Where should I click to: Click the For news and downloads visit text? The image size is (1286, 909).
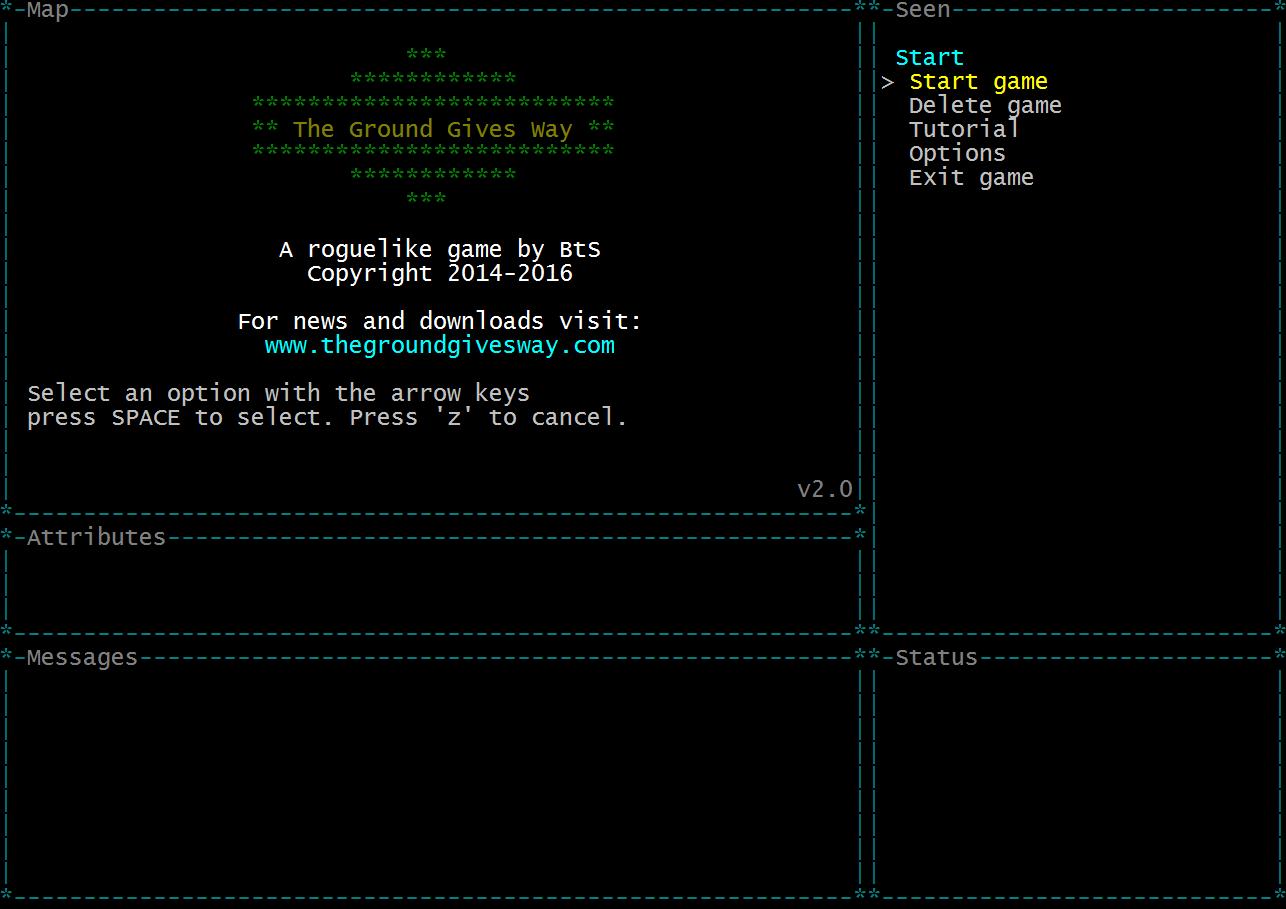440,322
